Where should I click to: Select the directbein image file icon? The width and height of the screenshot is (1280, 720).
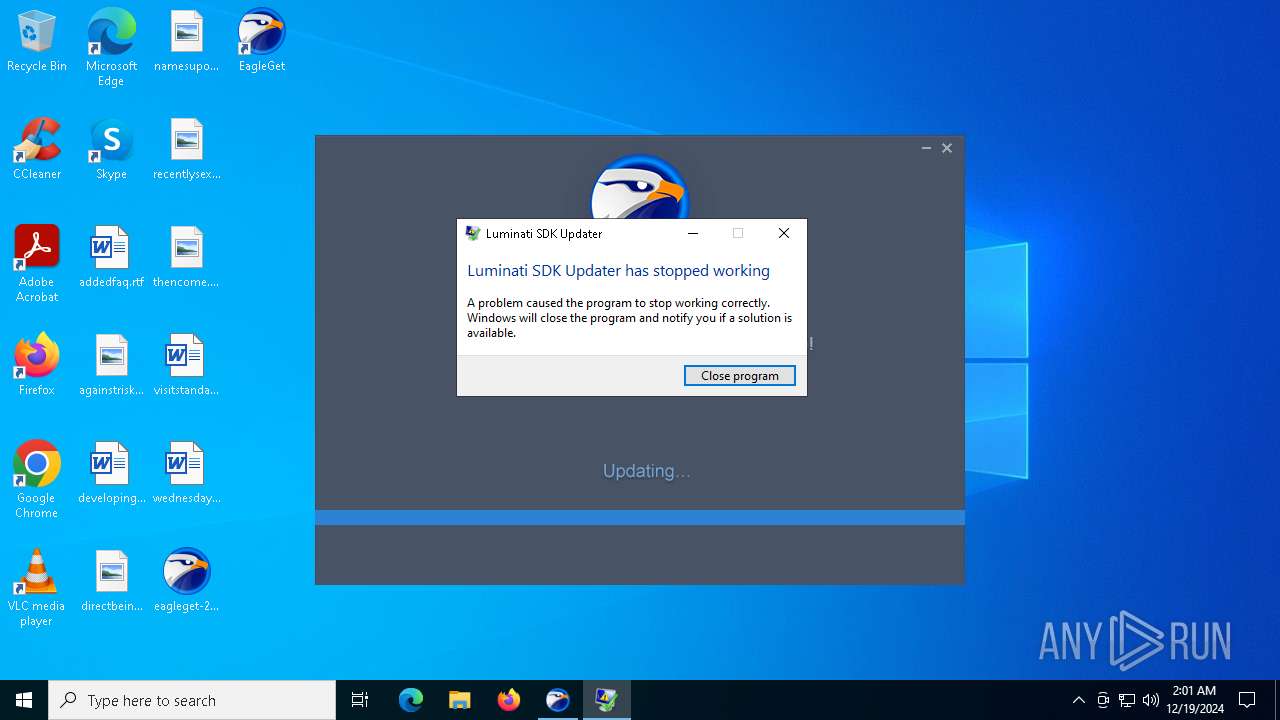[111, 582]
